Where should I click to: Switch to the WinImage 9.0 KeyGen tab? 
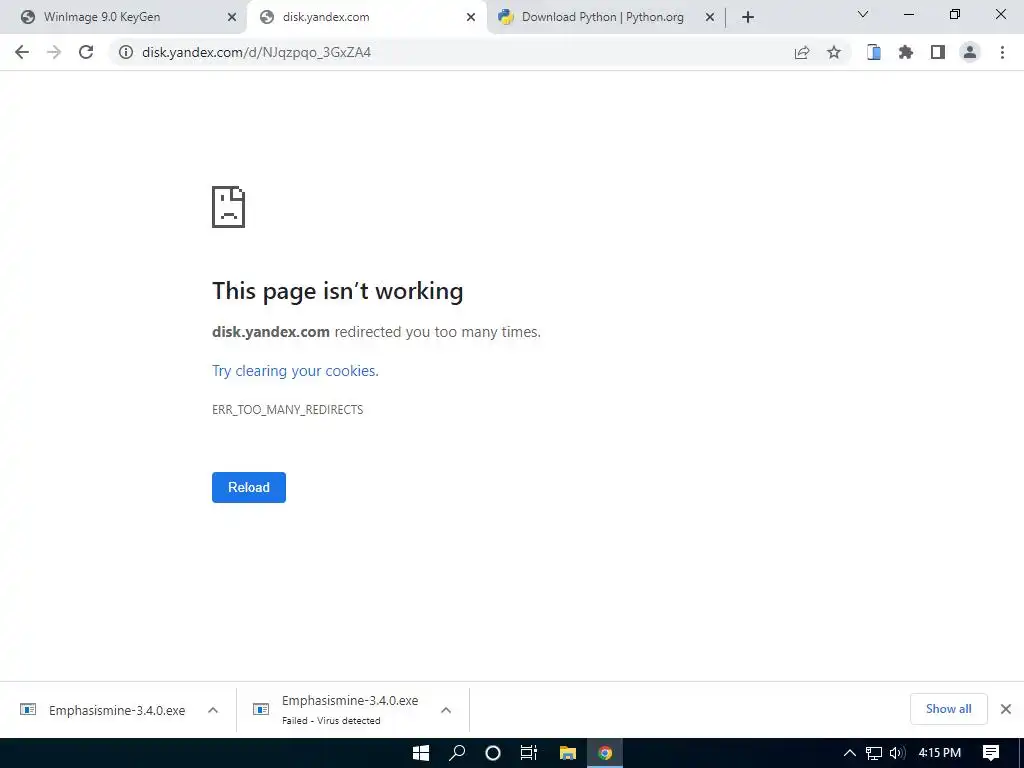pyautogui.click(x=124, y=17)
